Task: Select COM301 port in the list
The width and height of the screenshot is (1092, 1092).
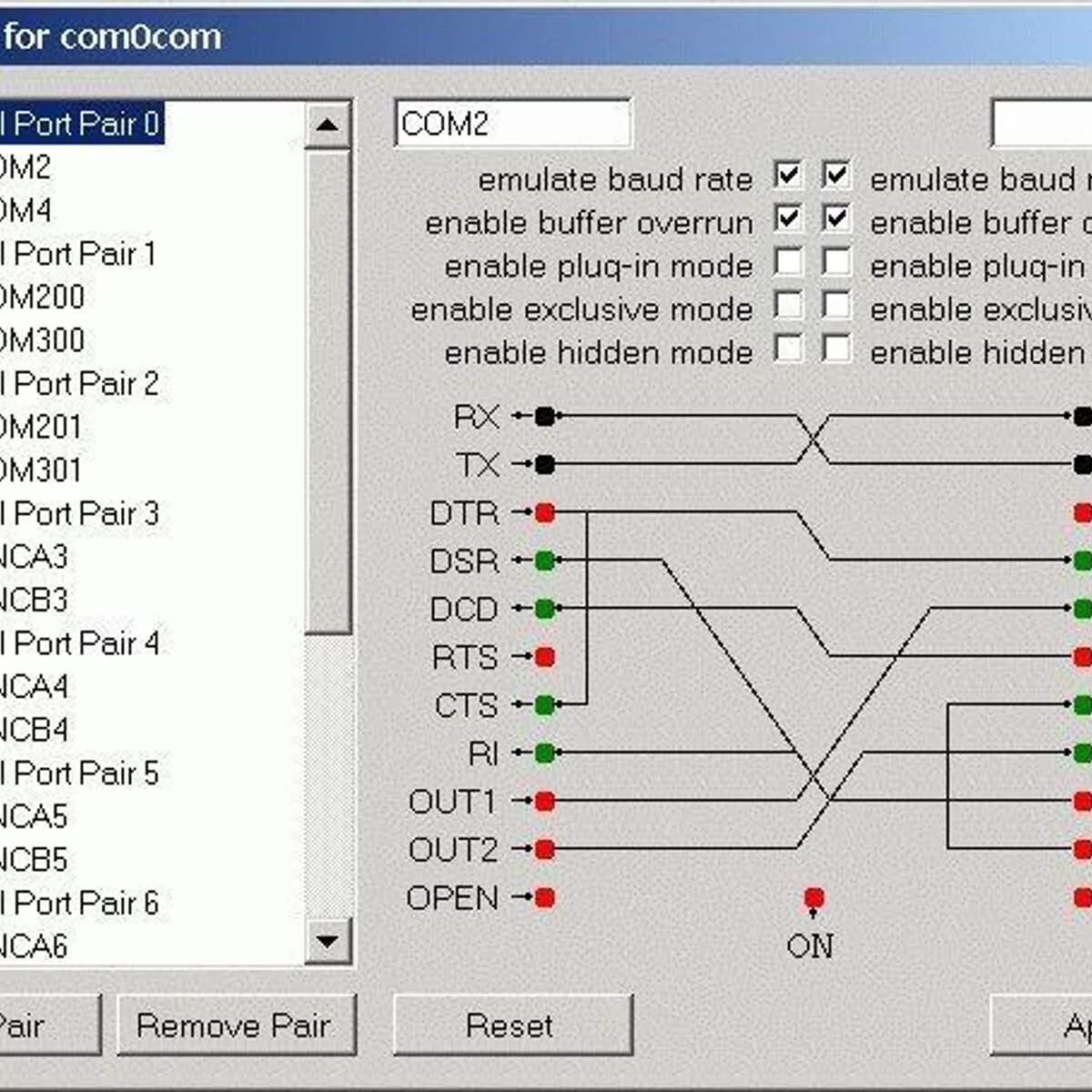Action: [42, 470]
